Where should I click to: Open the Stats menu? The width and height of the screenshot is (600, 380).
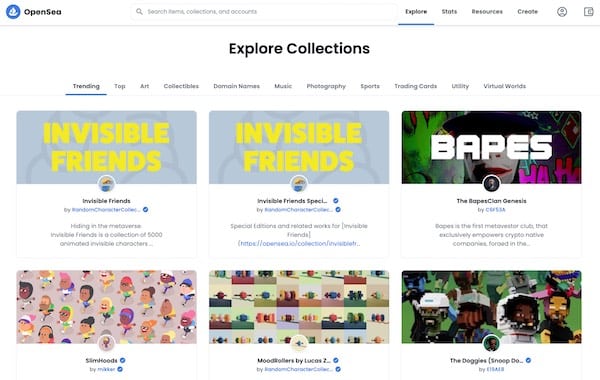pos(449,12)
